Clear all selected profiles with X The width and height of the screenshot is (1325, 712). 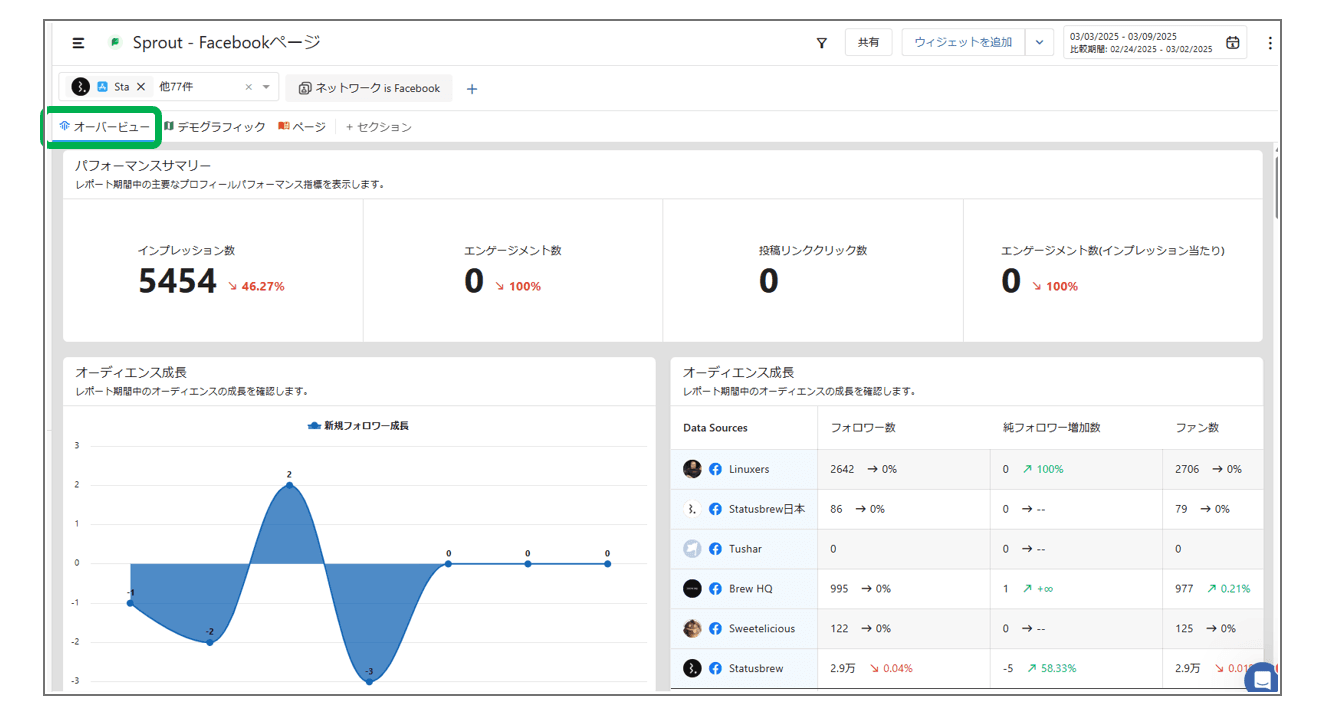(x=249, y=87)
